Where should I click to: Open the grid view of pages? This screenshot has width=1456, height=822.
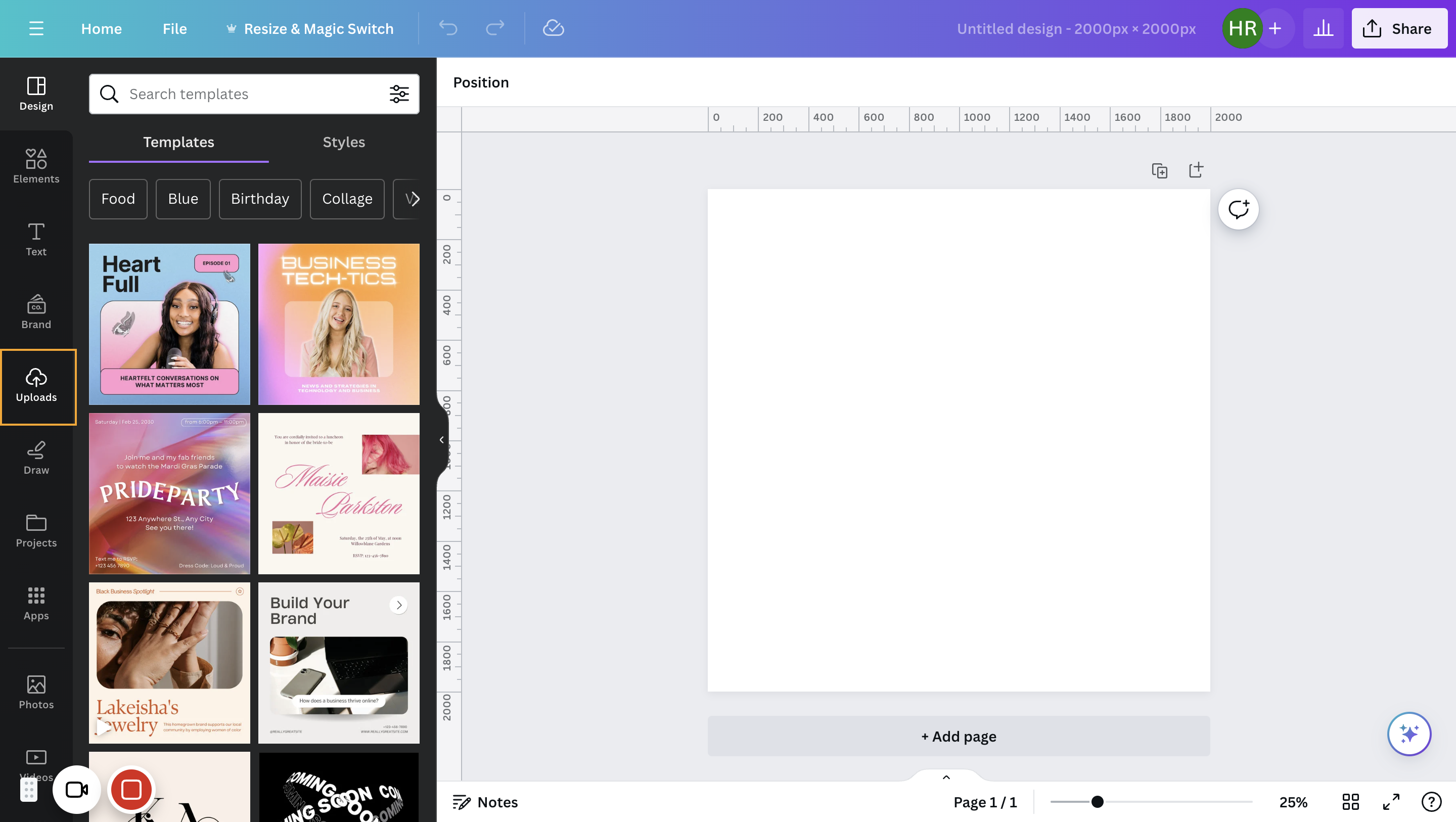[x=1351, y=802]
